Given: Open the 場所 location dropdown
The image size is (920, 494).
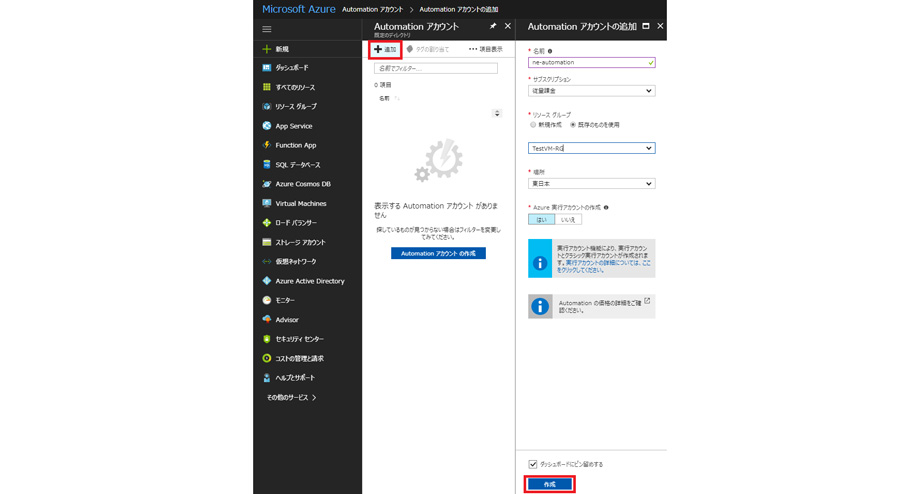Looking at the screenshot, I should point(591,184).
